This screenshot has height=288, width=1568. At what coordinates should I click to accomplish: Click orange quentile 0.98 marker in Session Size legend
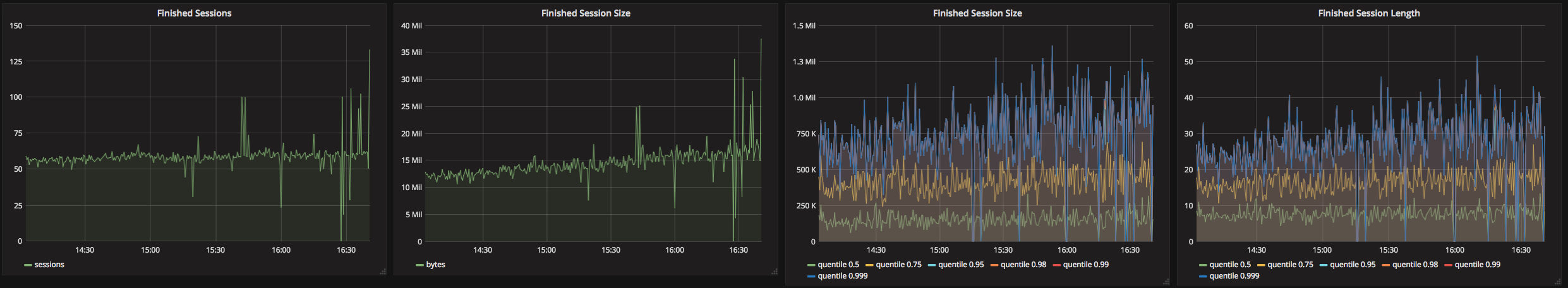tap(994, 265)
